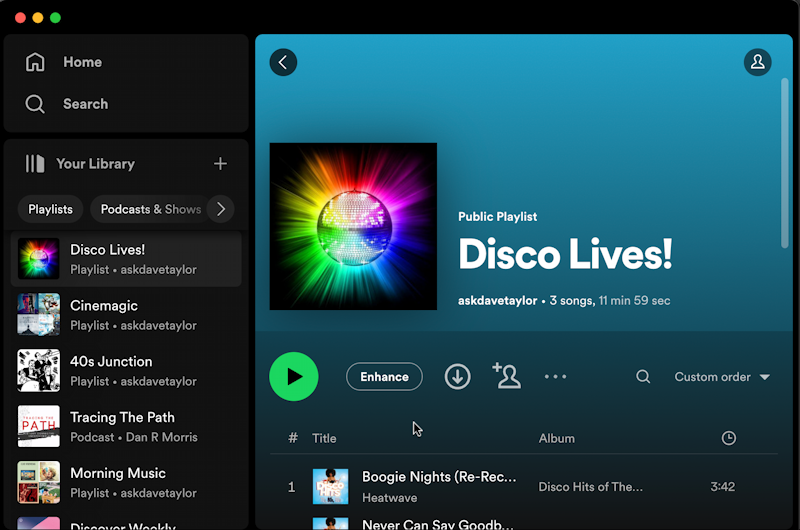Viewport: 800px width, 530px height.
Task: Open the three-dot more options menu
Action: point(555,377)
